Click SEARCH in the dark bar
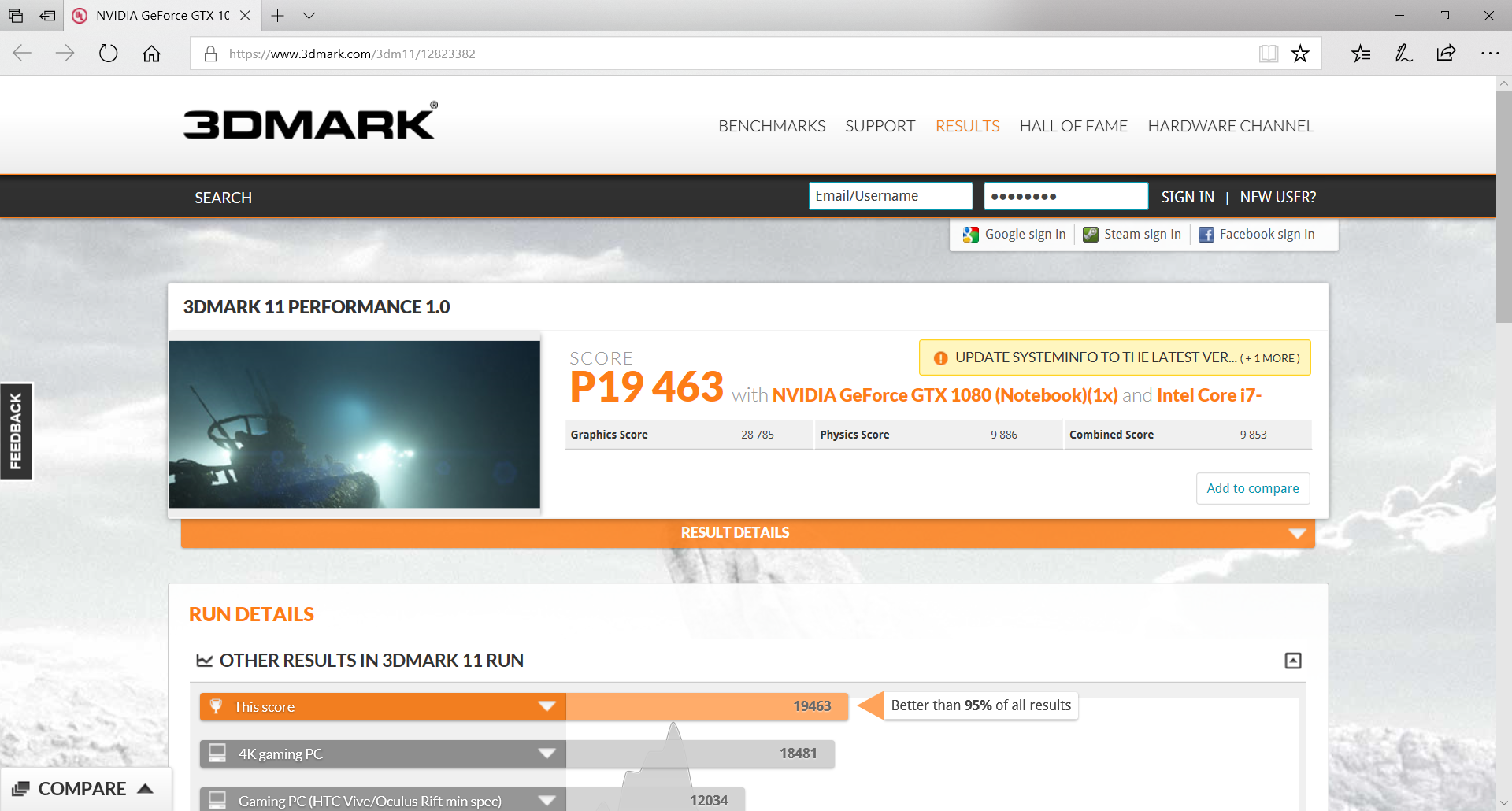This screenshot has height=811, width=1512. [223, 198]
